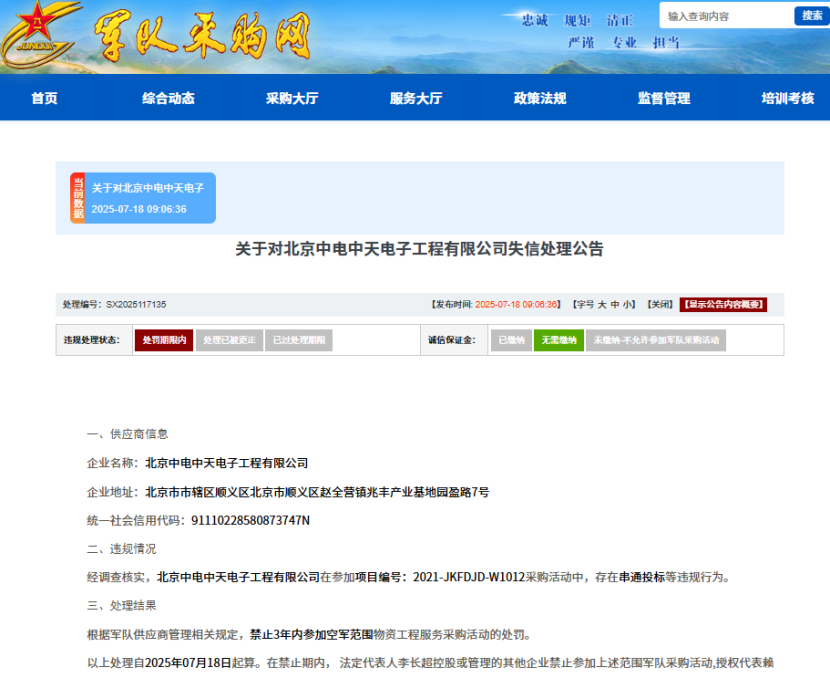The width and height of the screenshot is (830, 678).
Task: Click the 关闭 link
Action: (x=660, y=304)
